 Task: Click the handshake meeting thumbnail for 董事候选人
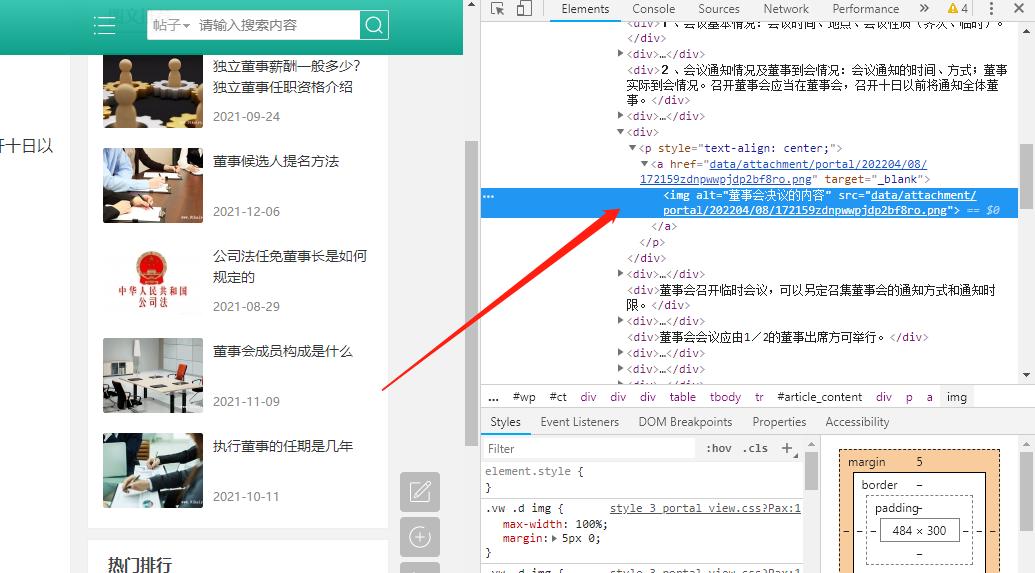[x=153, y=185]
